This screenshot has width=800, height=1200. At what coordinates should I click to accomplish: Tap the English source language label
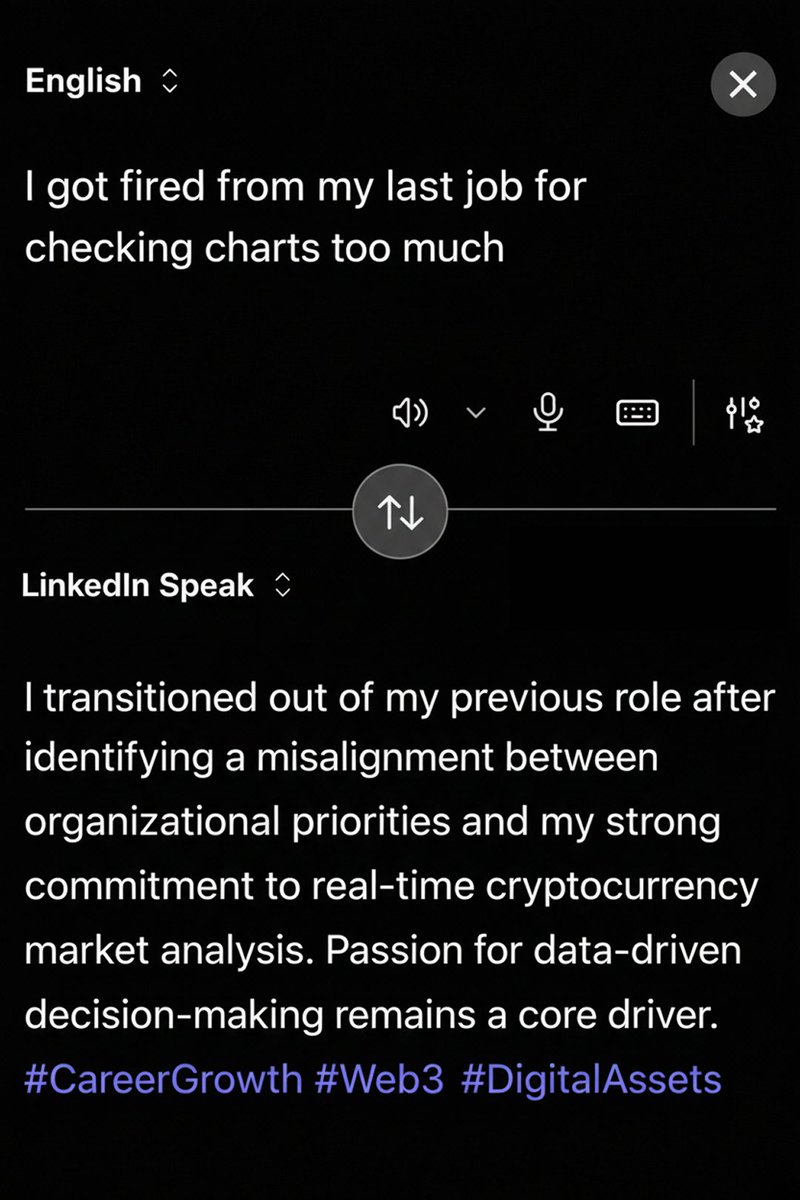click(83, 81)
